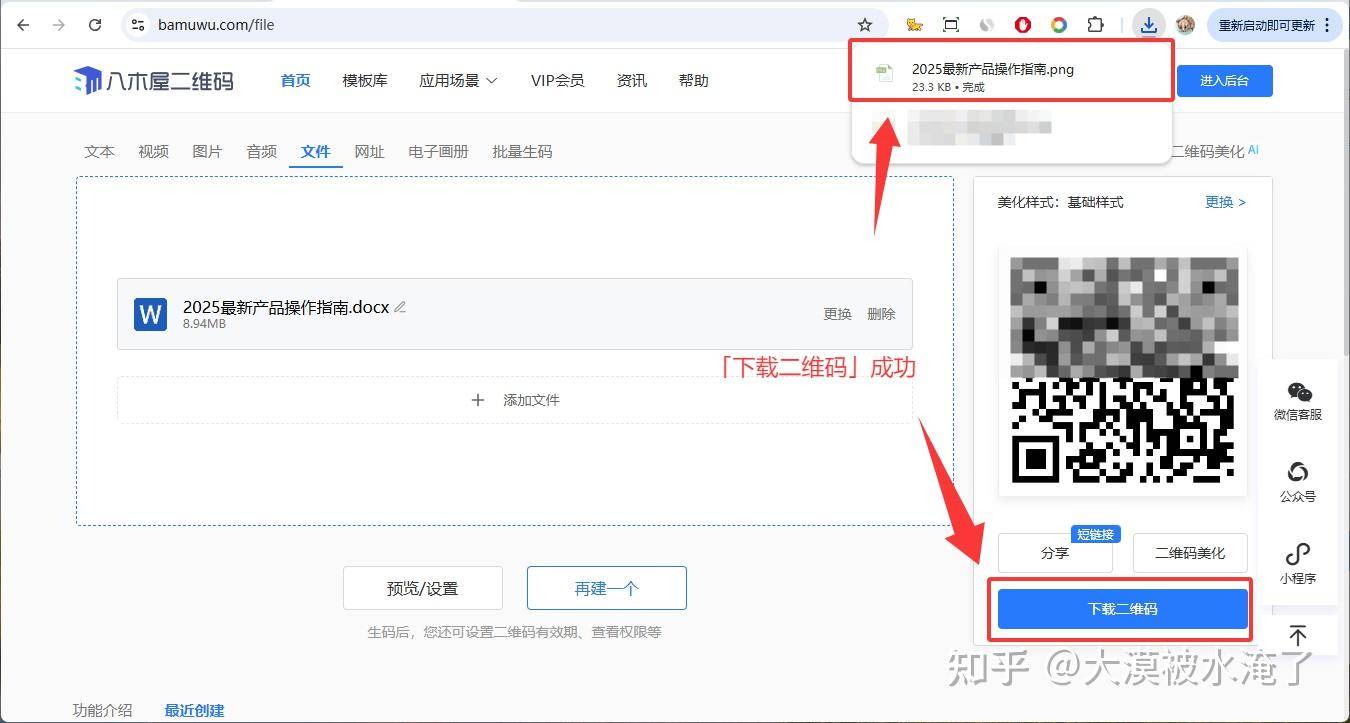Switch to the 功能介绍 tab
1350x723 pixels.
click(x=102, y=711)
